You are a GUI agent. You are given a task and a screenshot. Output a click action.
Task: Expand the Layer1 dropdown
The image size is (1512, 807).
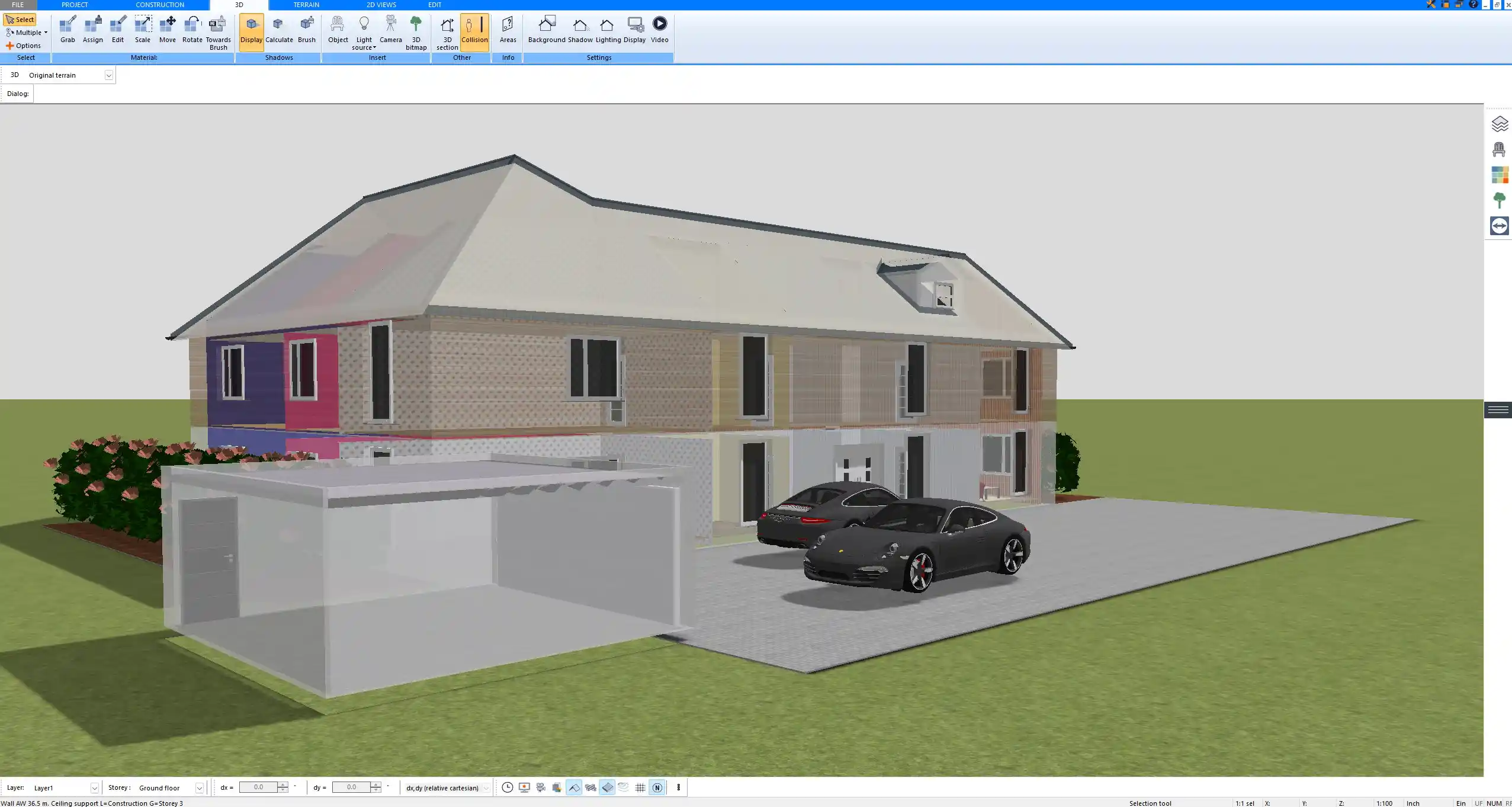coord(95,787)
